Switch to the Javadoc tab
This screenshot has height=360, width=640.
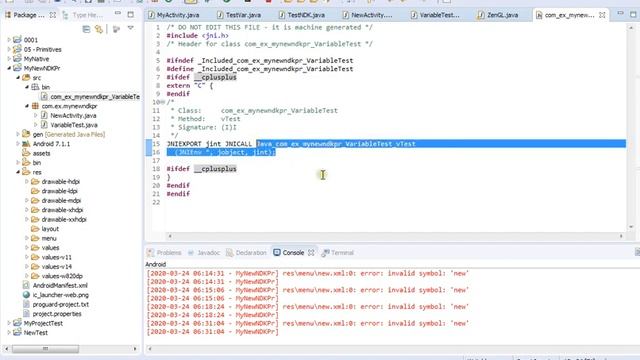click(x=204, y=253)
